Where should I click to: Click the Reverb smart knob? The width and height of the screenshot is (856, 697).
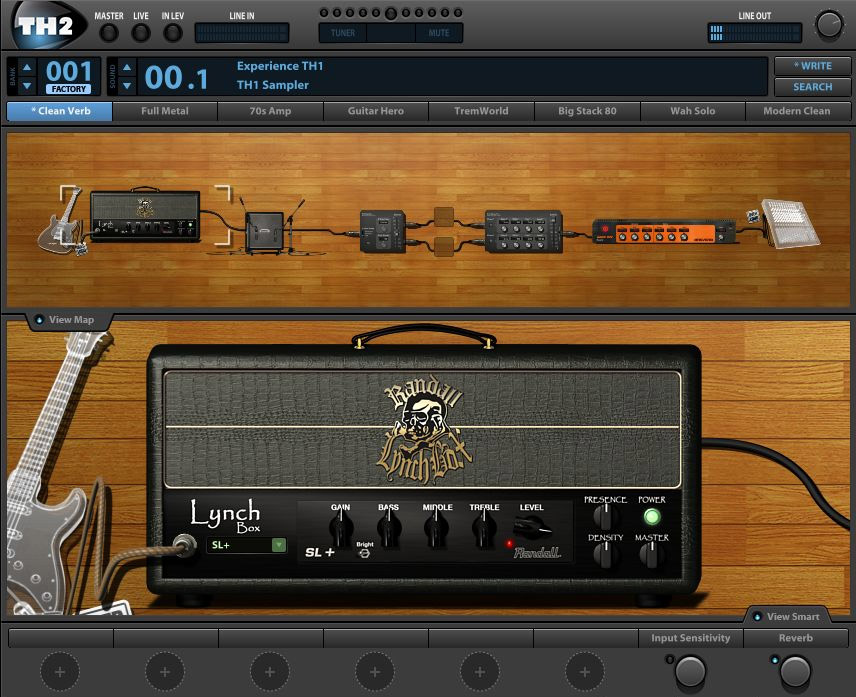pos(795,672)
